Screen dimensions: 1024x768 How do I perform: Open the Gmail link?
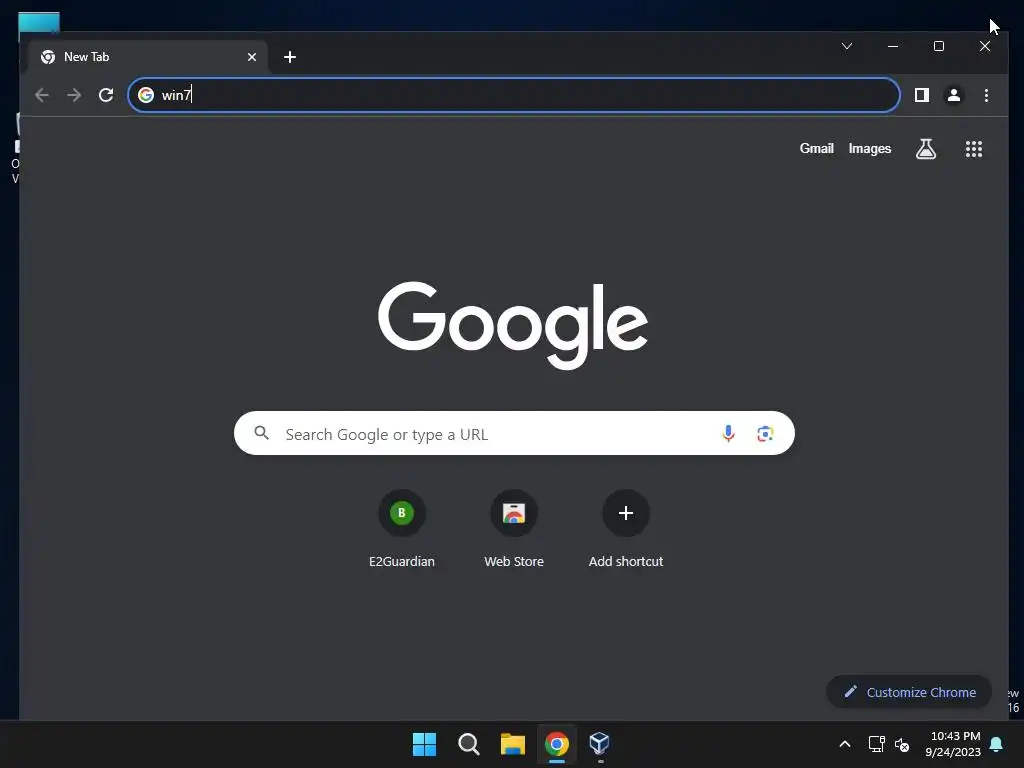[816, 149]
